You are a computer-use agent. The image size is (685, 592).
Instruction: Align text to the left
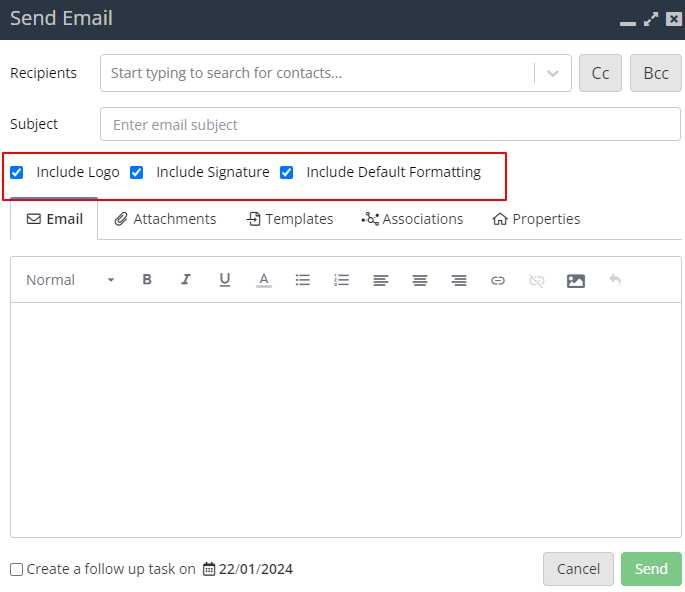pyautogui.click(x=381, y=280)
